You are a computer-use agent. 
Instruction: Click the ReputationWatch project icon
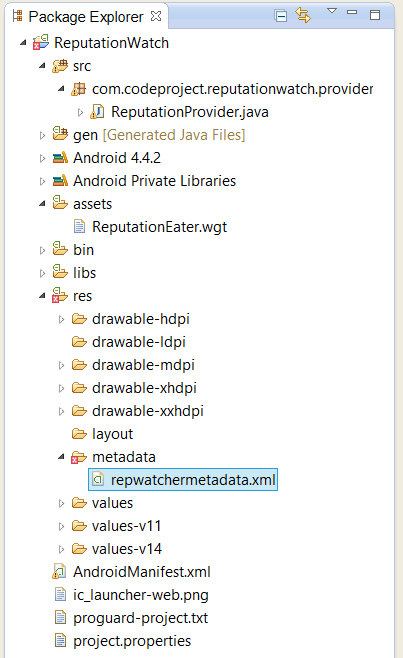click(41, 43)
